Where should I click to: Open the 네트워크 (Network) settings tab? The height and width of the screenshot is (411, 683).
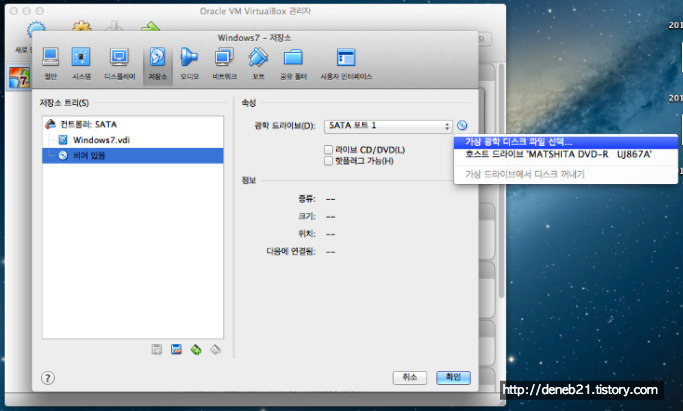pyautogui.click(x=224, y=64)
